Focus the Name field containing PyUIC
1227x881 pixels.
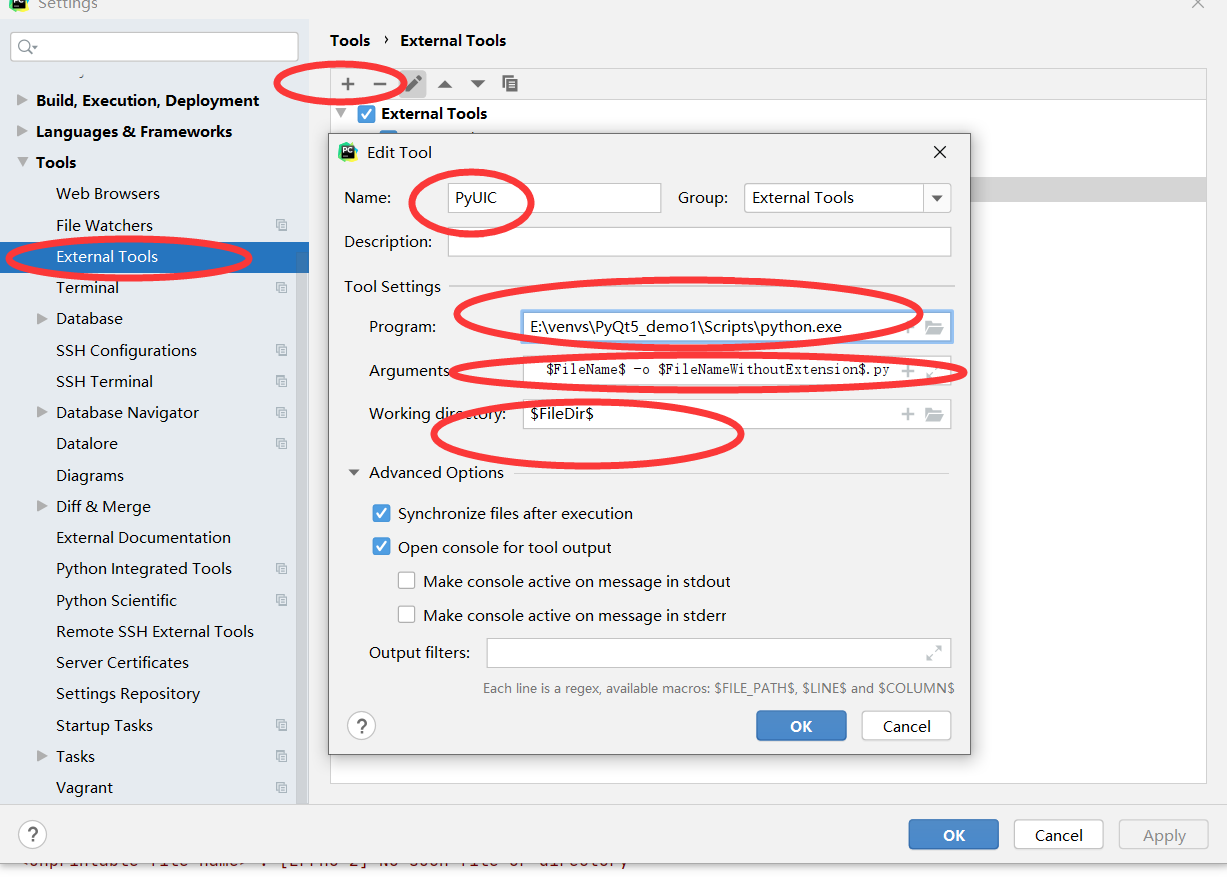click(x=554, y=198)
